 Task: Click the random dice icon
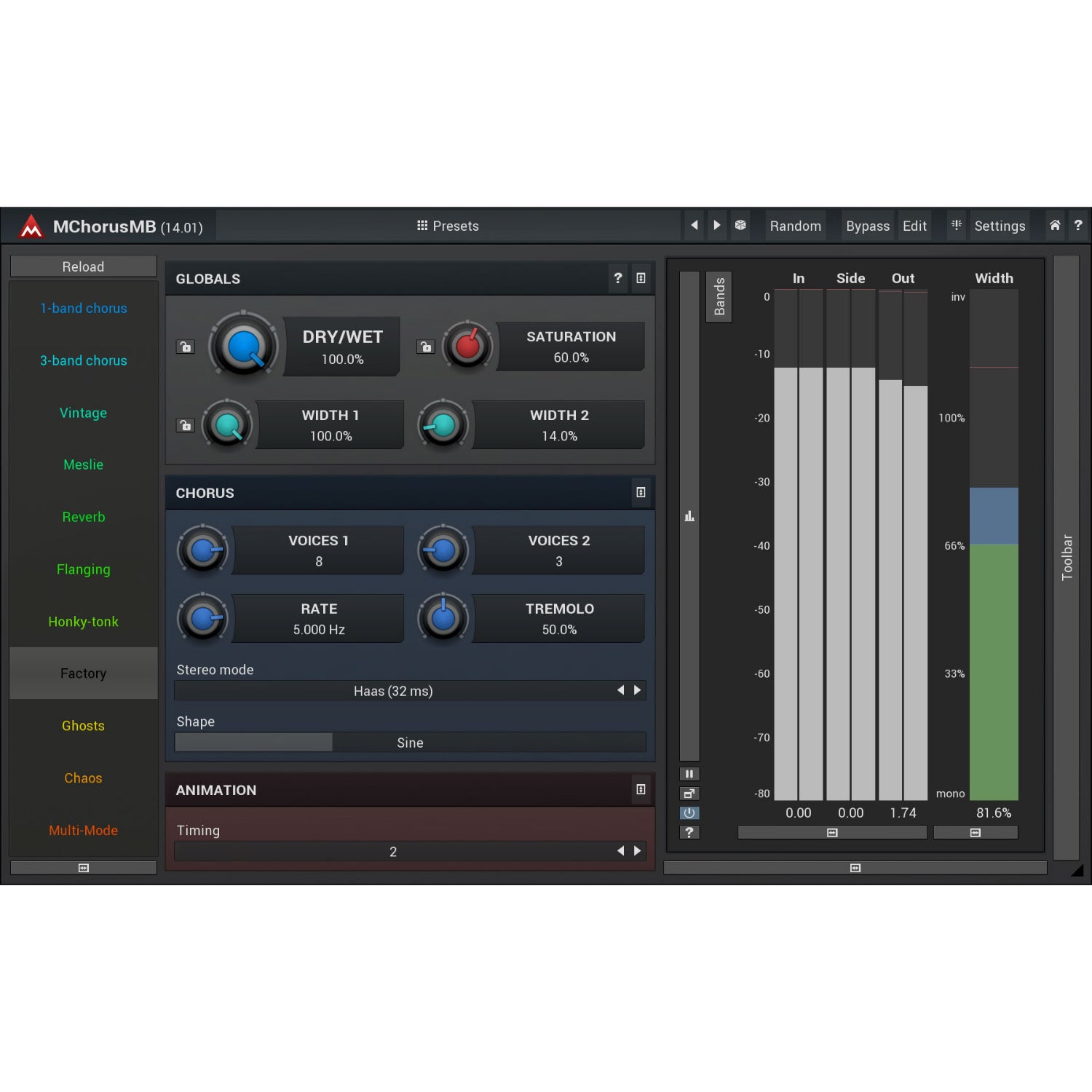[x=740, y=226]
